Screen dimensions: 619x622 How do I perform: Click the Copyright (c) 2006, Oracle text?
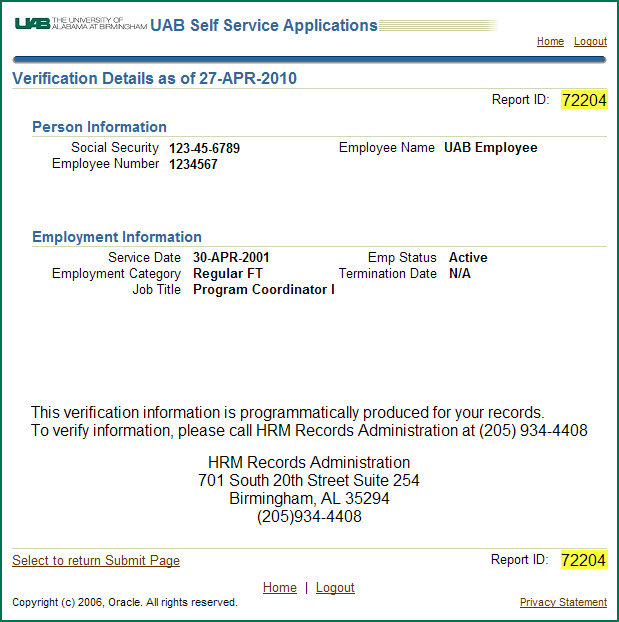pyautogui.click(x=125, y=602)
